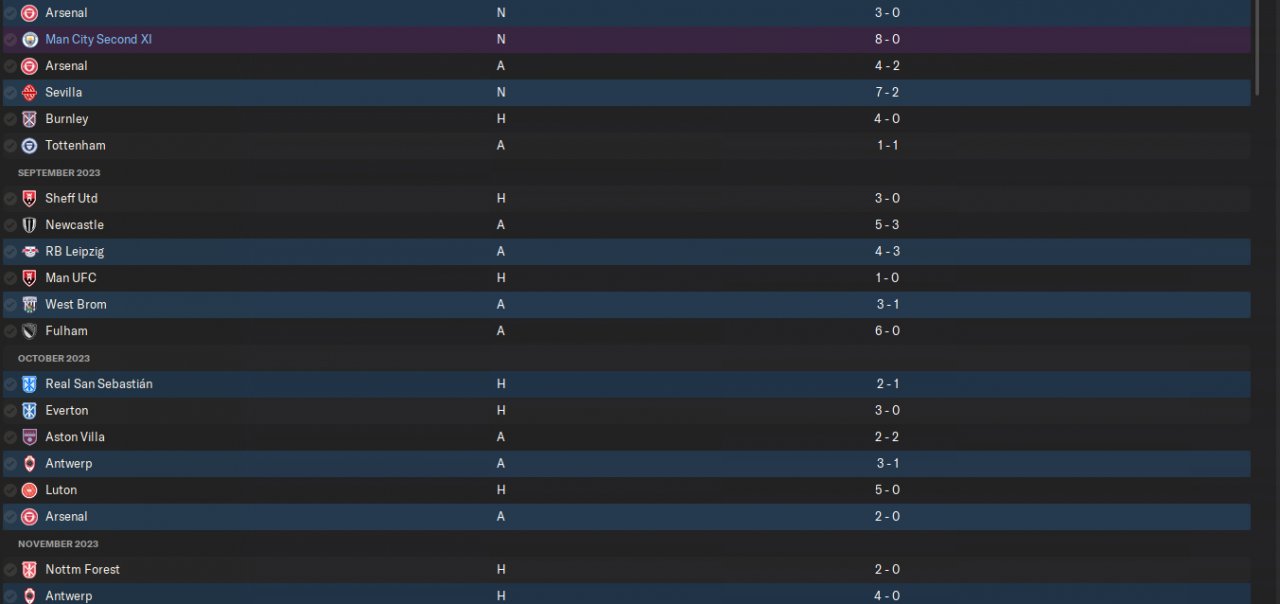
Task: Click the Burnley club badge
Action: tap(30, 119)
